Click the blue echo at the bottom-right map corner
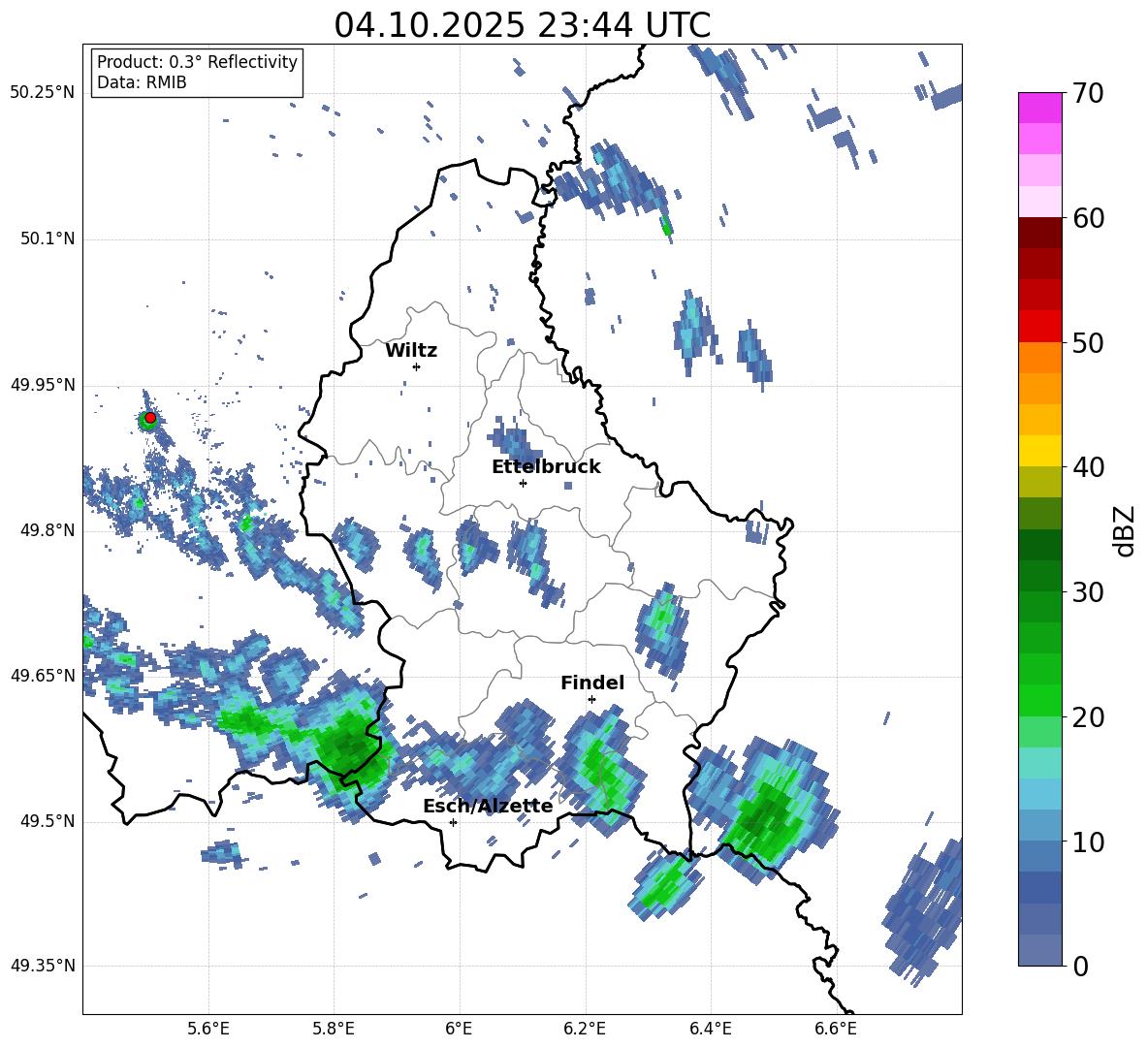This screenshot has width=1148, height=1048. tap(924, 911)
